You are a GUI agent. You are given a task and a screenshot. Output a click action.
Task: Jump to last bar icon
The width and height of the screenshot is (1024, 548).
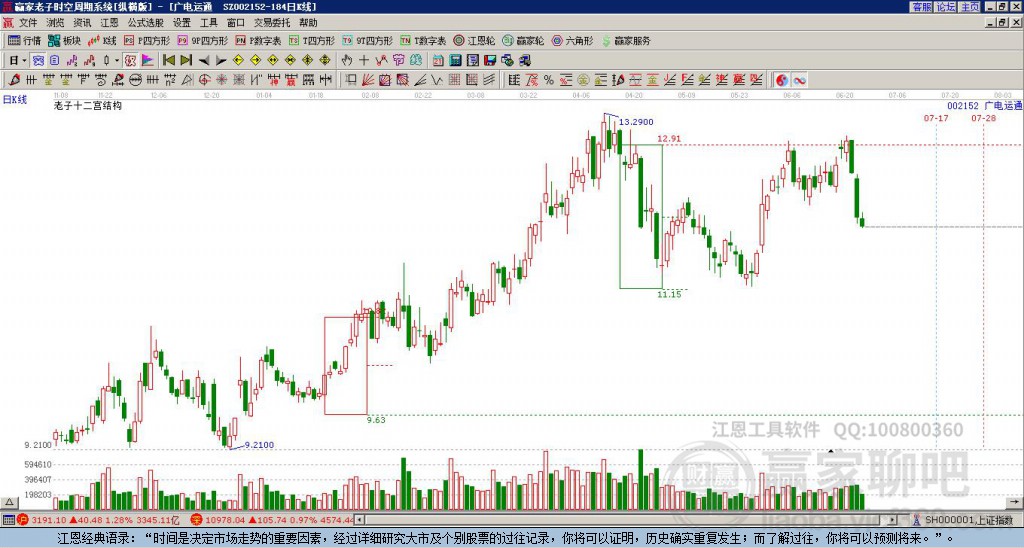click(185, 61)
